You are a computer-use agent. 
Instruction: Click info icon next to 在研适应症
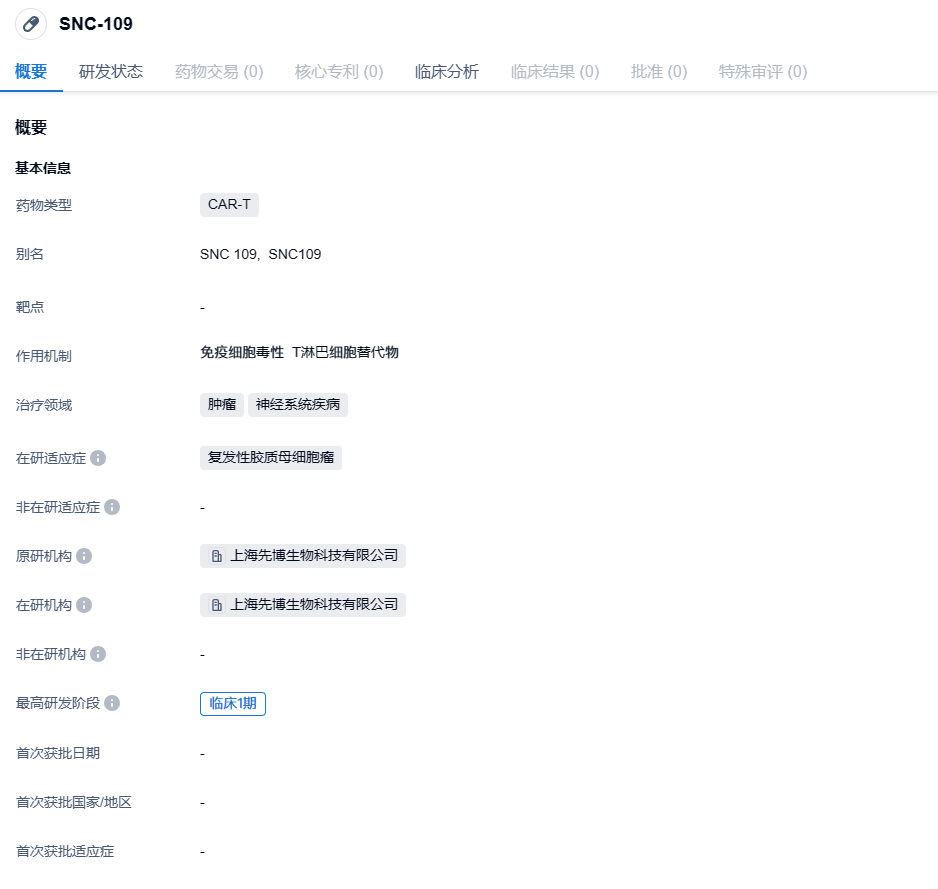98,458
